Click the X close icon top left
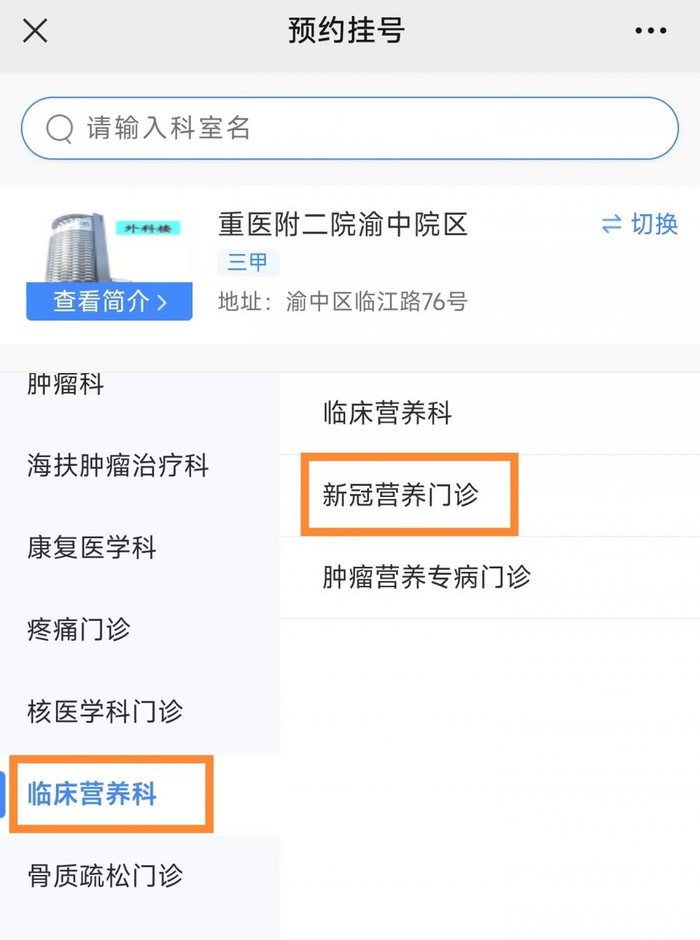 (x=35, y=30)
